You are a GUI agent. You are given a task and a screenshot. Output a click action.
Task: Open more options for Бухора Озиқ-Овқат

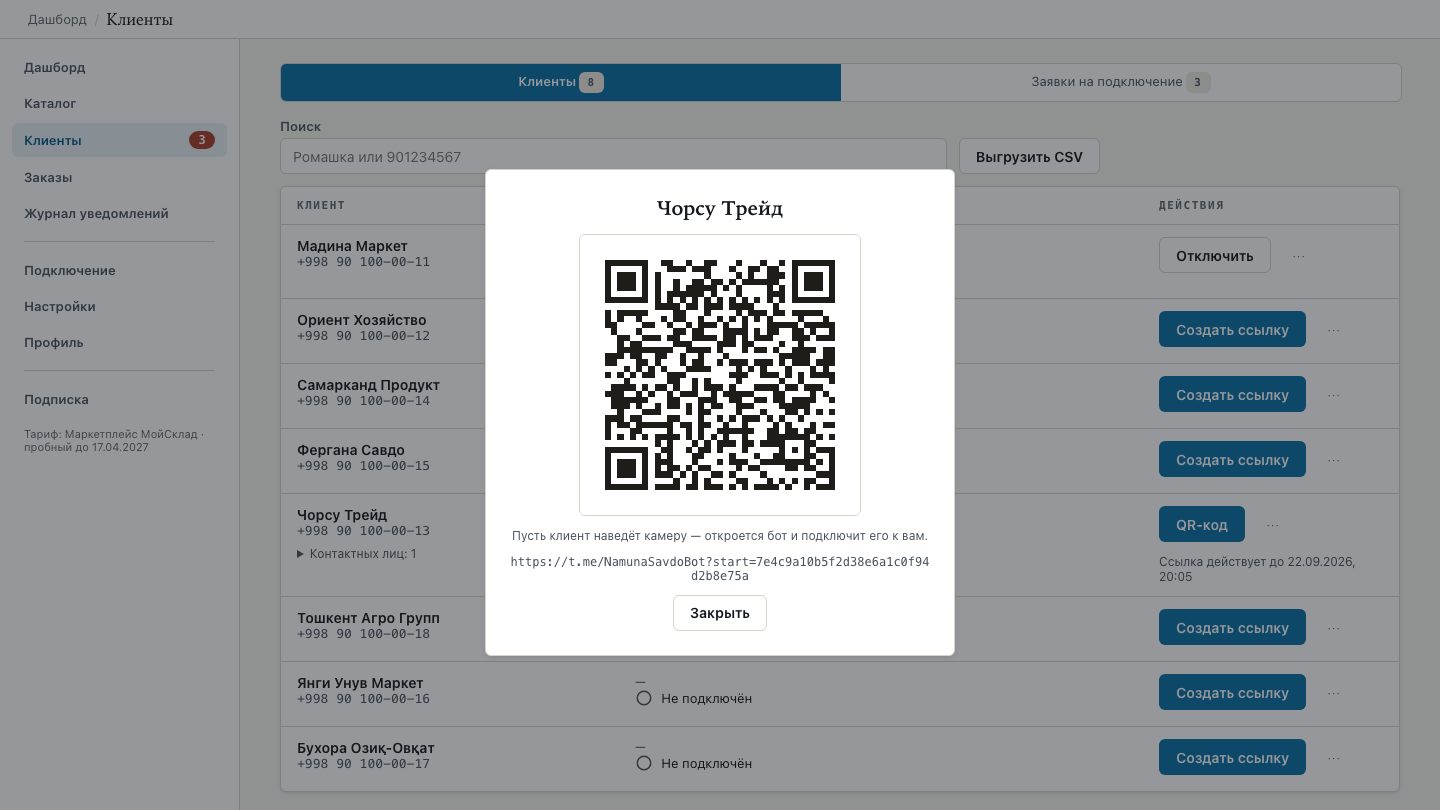point(1333,758)
